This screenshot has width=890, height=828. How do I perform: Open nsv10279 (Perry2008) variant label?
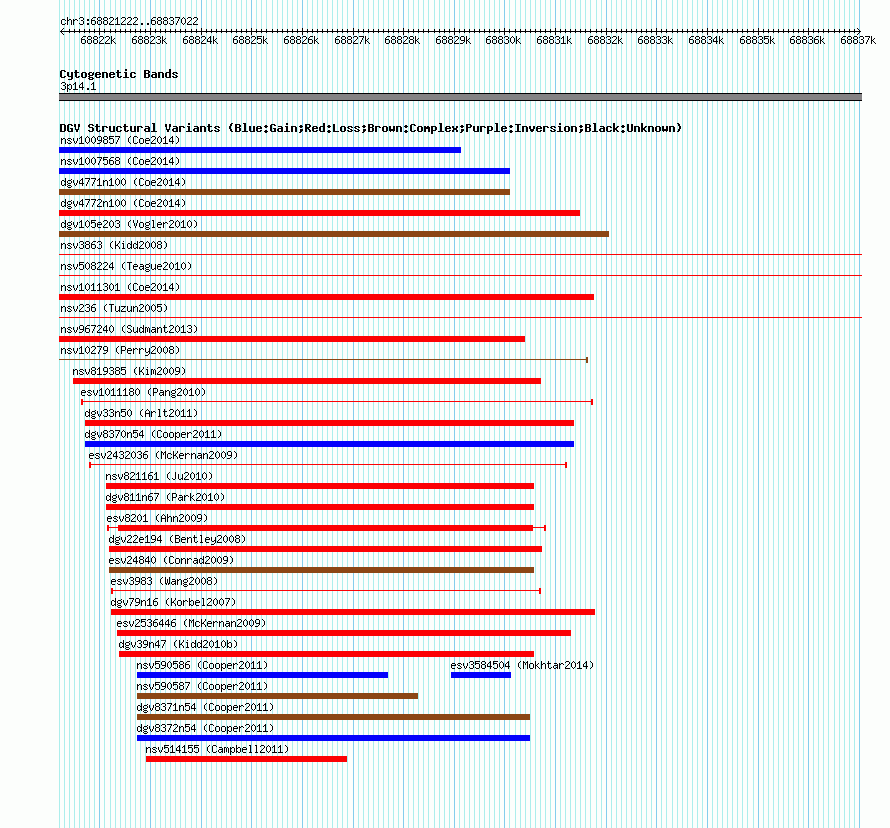point(120,350)
